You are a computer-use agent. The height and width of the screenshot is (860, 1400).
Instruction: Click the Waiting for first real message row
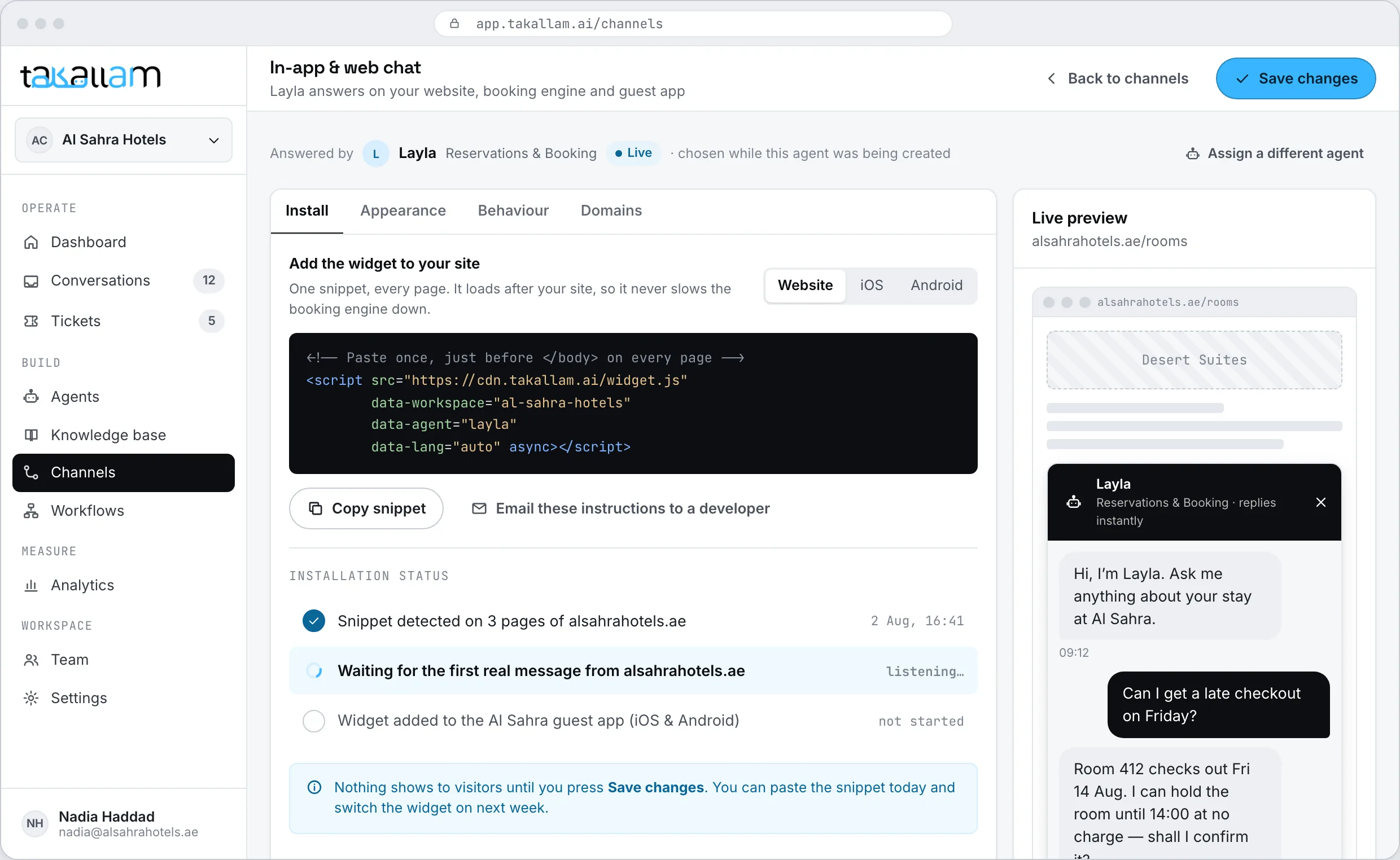(633, 671)
